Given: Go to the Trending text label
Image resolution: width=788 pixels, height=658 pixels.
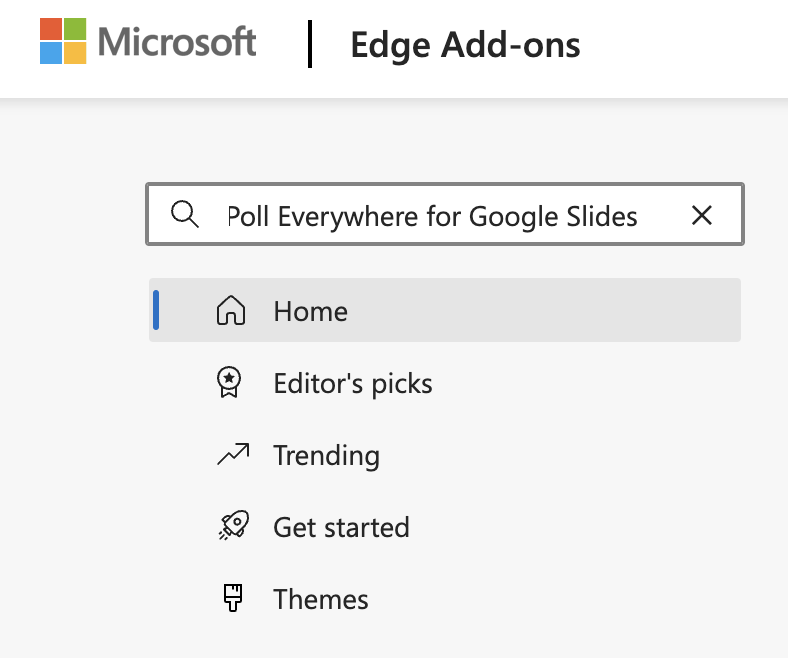Looking at the screenshot, I should (x=327, y=456).
